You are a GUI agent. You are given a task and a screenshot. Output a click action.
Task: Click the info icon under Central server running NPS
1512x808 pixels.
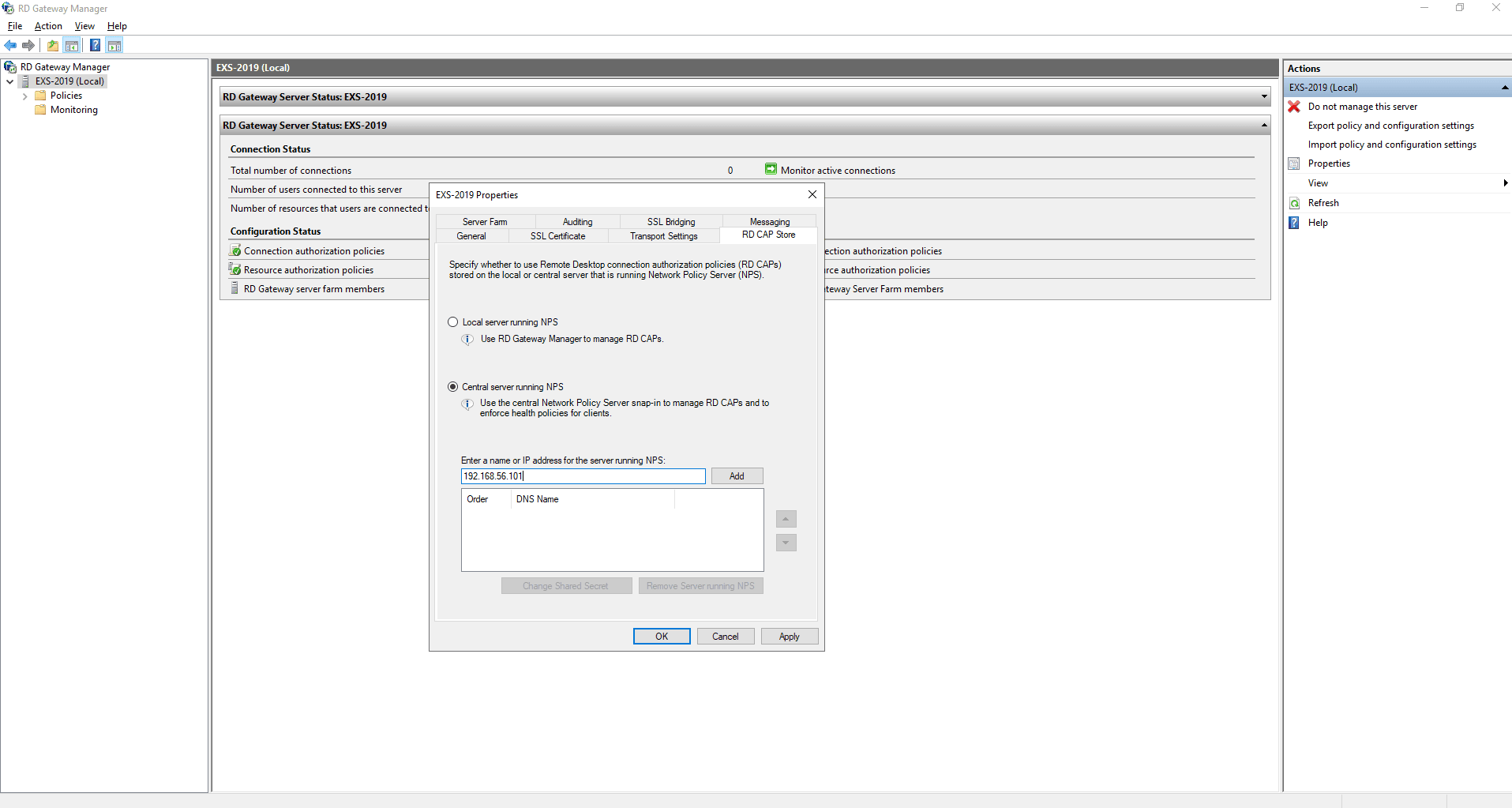(x=467, y=404)
